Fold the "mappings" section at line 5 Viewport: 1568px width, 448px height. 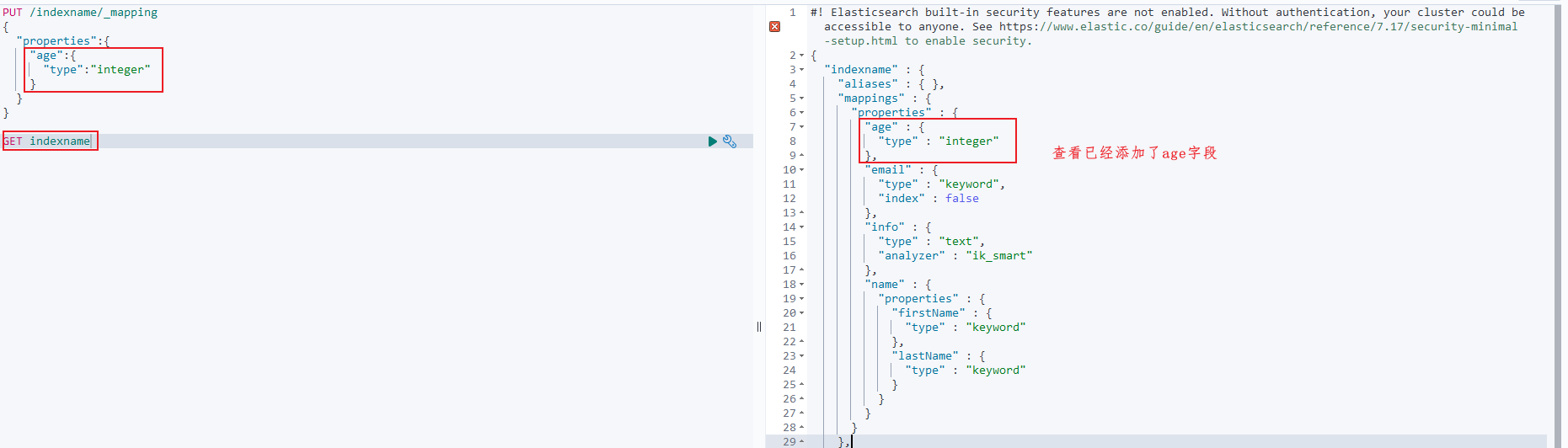802,99
